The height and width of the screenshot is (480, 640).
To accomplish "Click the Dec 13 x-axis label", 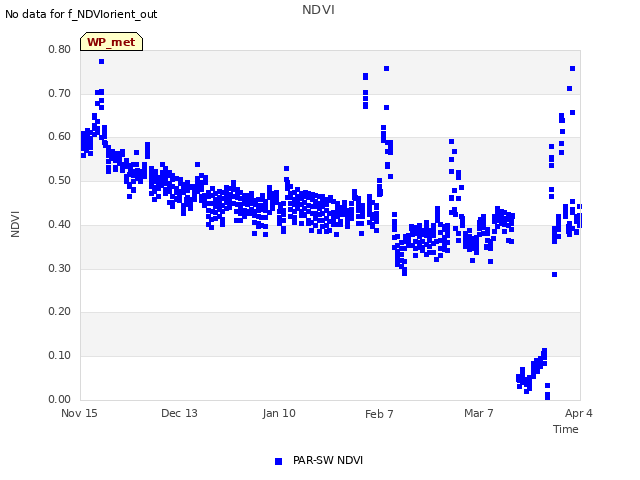I will click(x=179, y=413).
